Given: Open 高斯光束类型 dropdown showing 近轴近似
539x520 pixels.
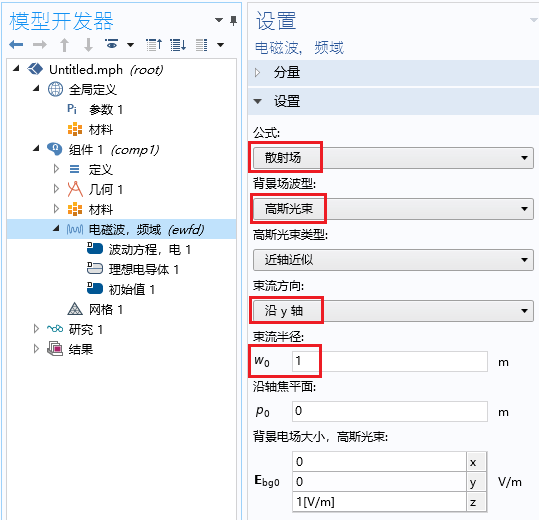Looking at the screenshot, I should (x=393, y=260).
